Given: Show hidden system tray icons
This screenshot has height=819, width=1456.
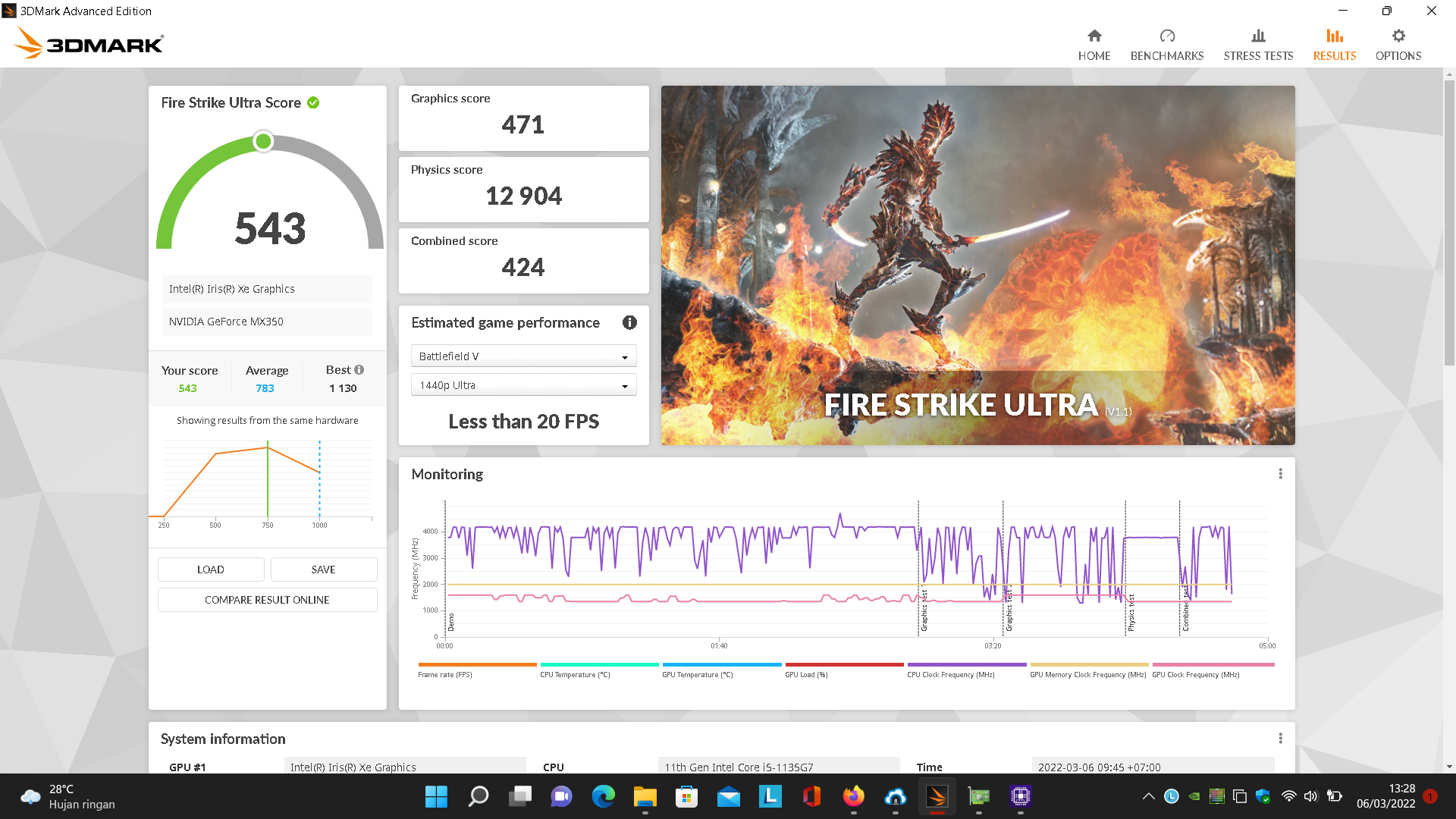Looking at the screenshot, I should pos(1149,796).
